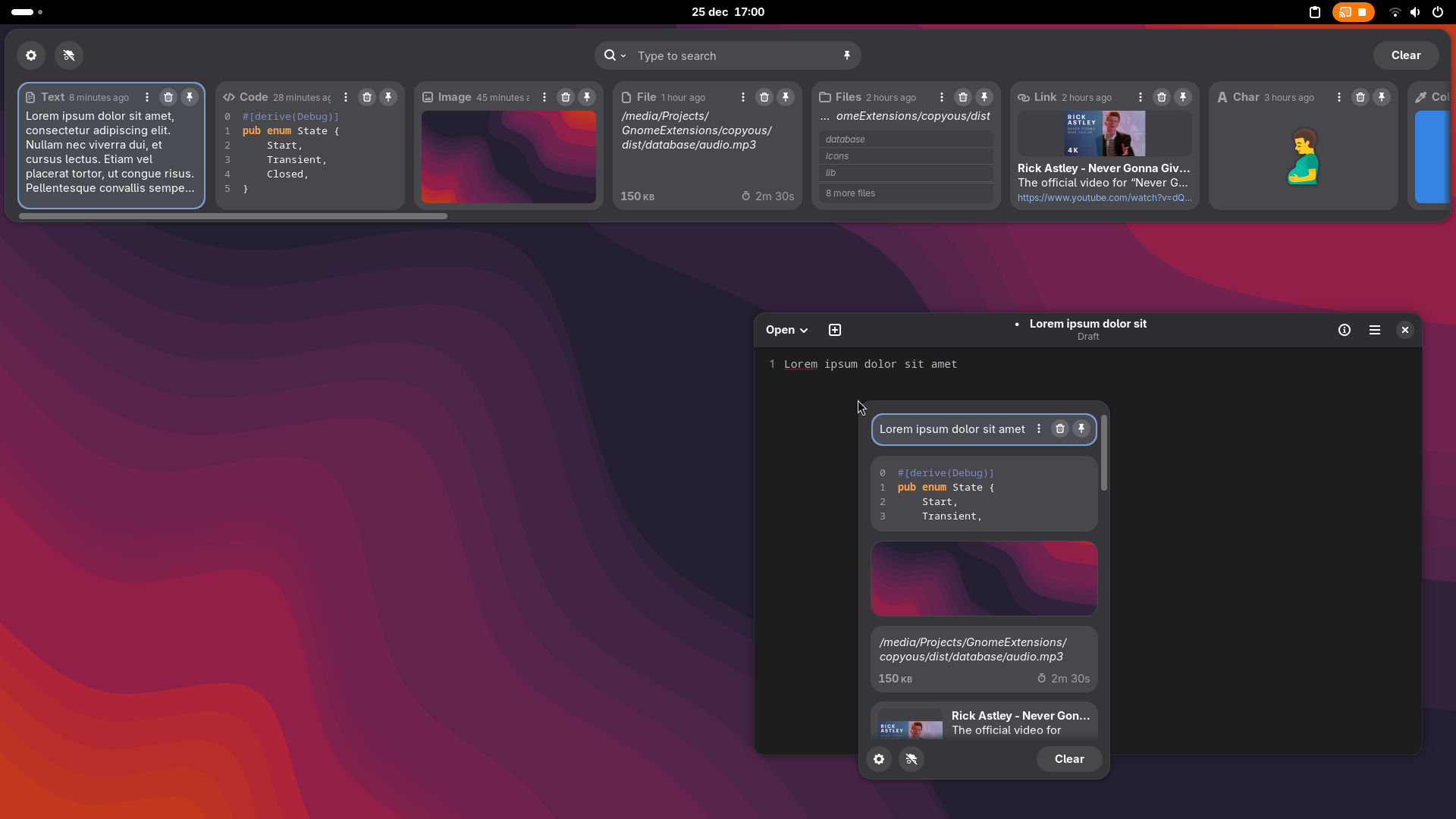Open clipboard manager settings gear in top panel

tap(31, 55)
